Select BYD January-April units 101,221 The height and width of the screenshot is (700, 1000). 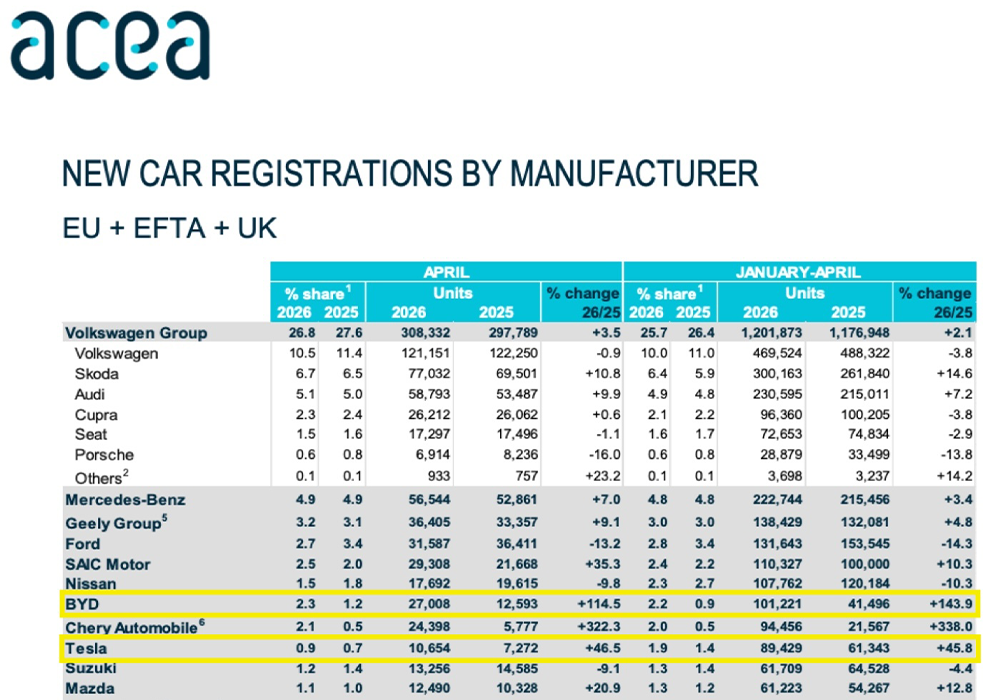[777, 604]
